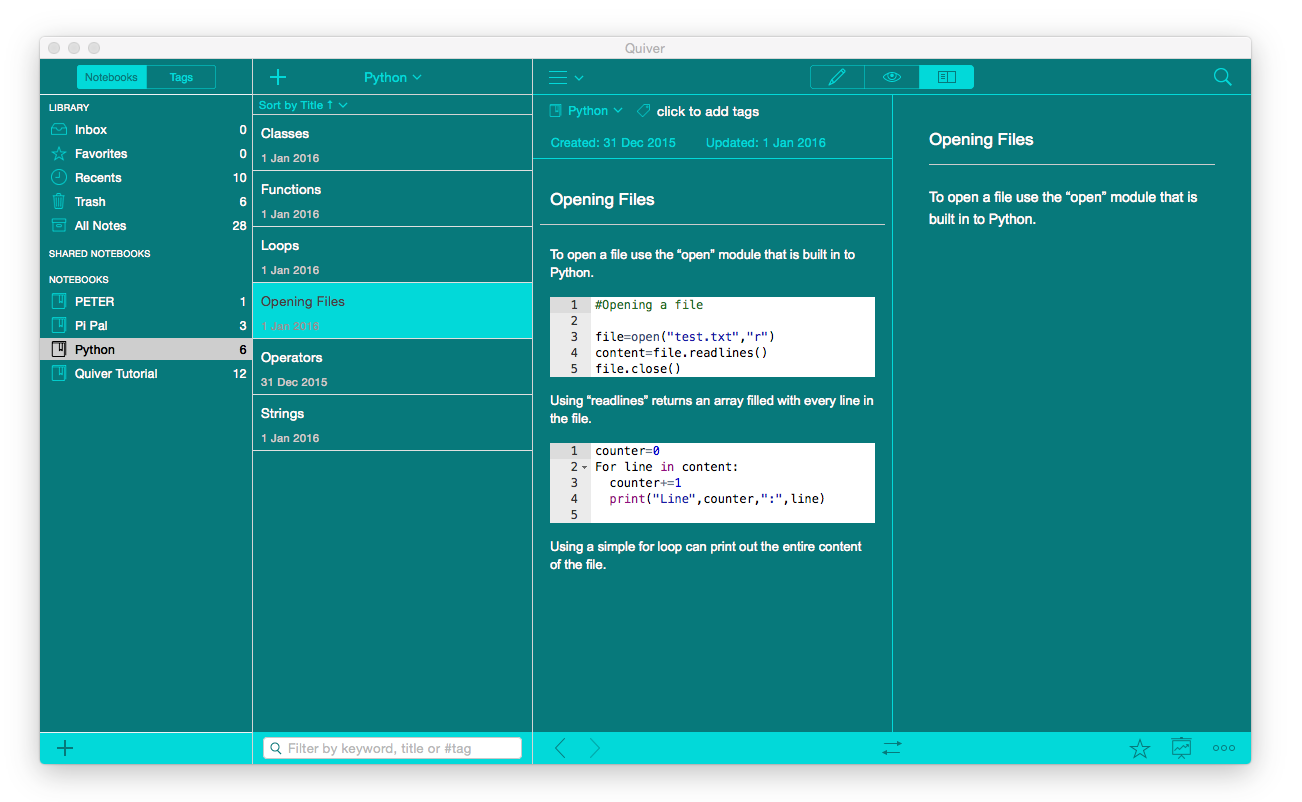Open the Inbox library item
Screen dimensions: 1302x802
pos(146,130)
